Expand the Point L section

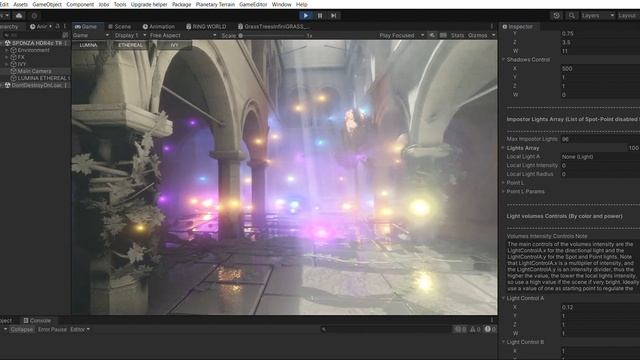tap(503, 182)
